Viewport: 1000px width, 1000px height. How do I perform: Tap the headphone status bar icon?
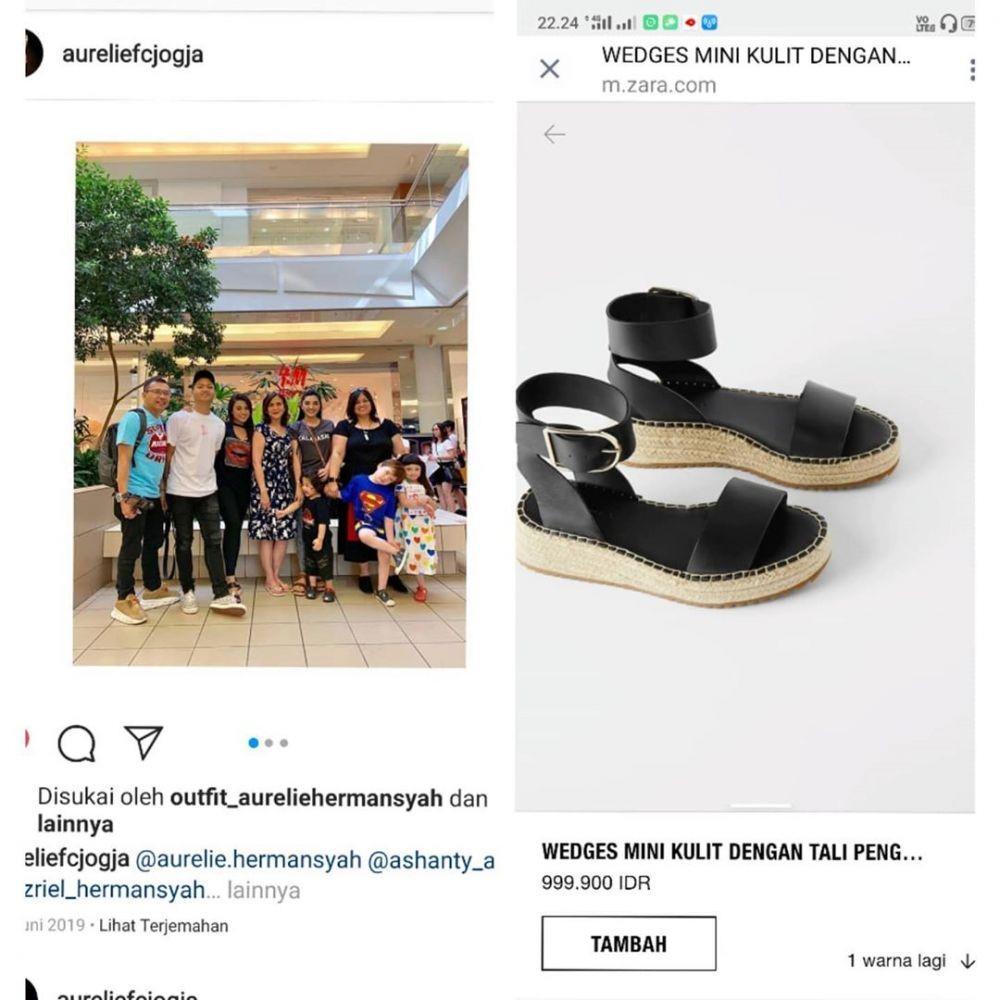(948, 24)
